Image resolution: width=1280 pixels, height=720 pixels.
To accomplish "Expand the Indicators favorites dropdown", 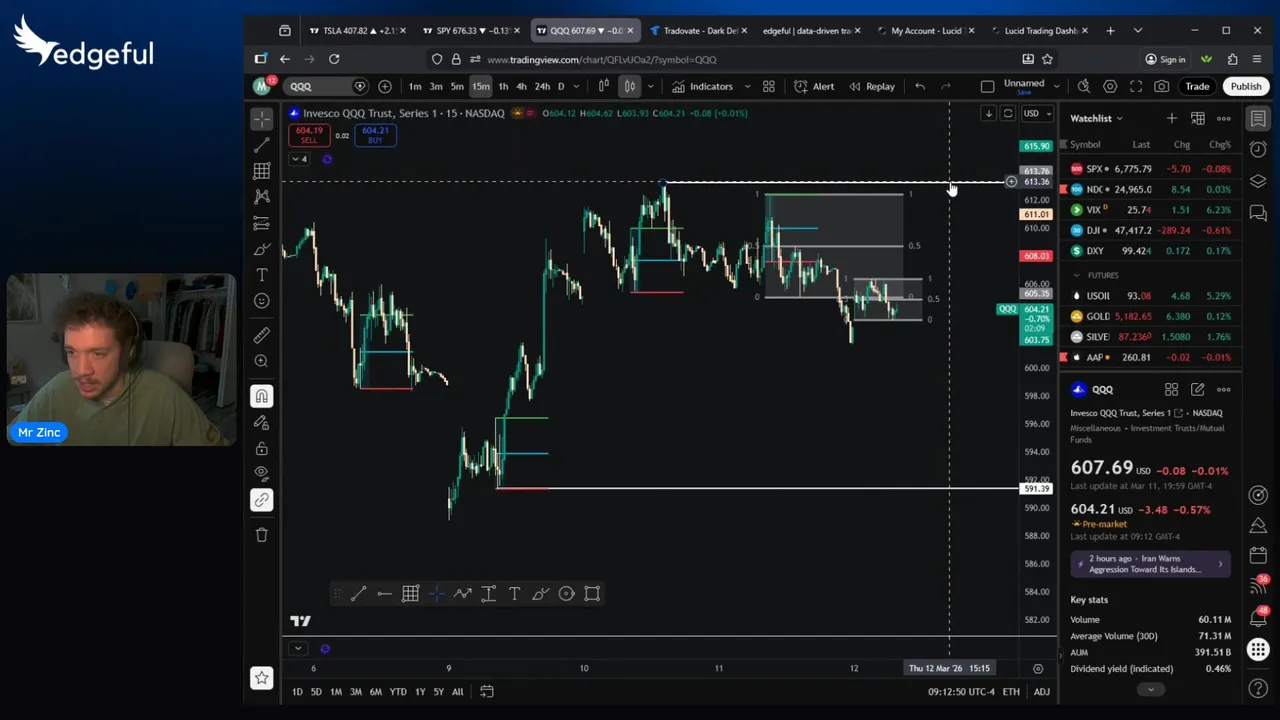I will [x=747, y=87].
